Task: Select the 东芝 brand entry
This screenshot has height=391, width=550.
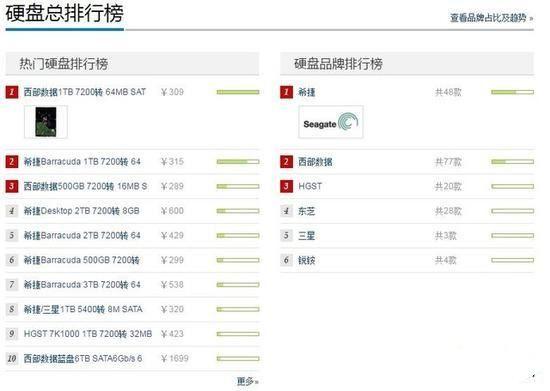Action: (306, 211)
